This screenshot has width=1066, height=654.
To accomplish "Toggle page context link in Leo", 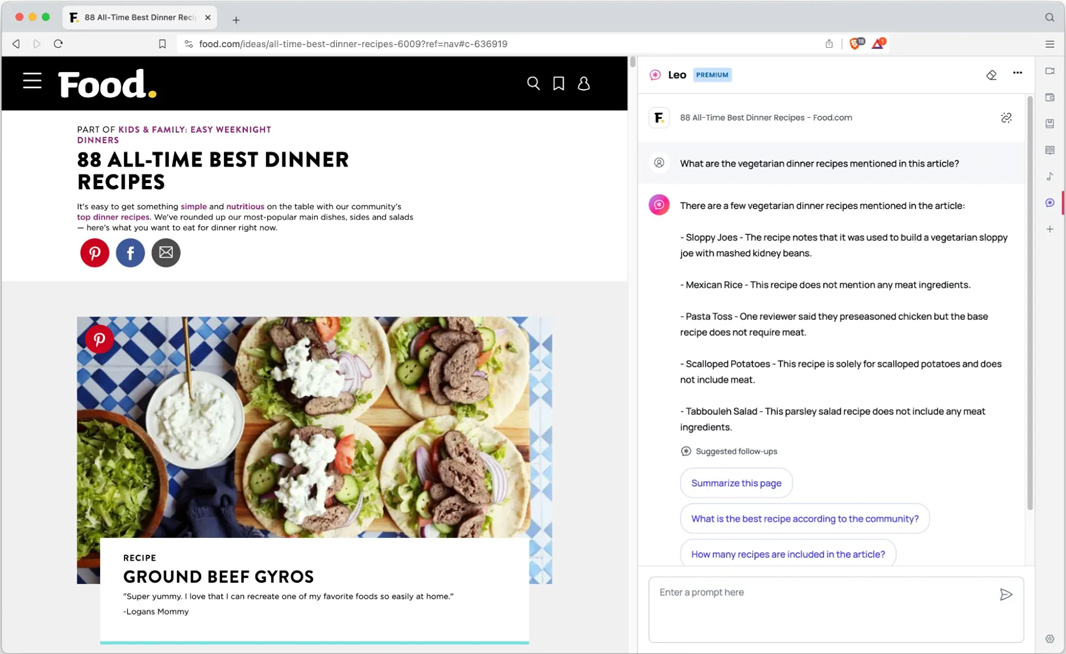I will (1006, 118).
